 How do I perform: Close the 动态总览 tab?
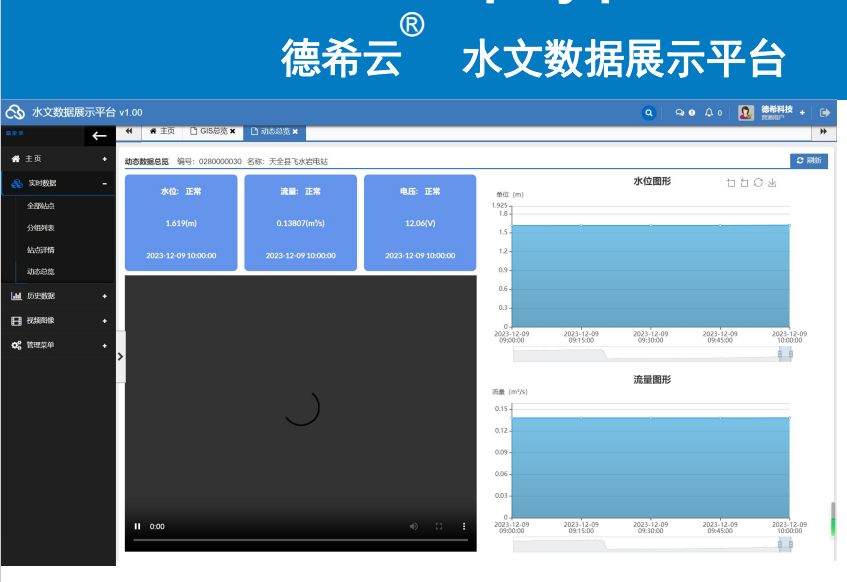(x=295, y=131)
